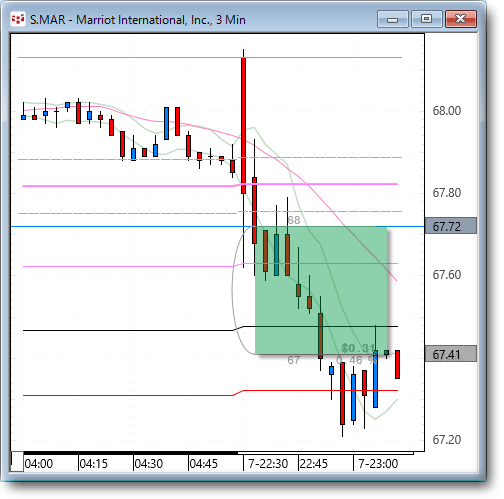This screenshot has width=504, height=499.
Task: Select the green profit zone rectangle
Action: tap(321, 290)
